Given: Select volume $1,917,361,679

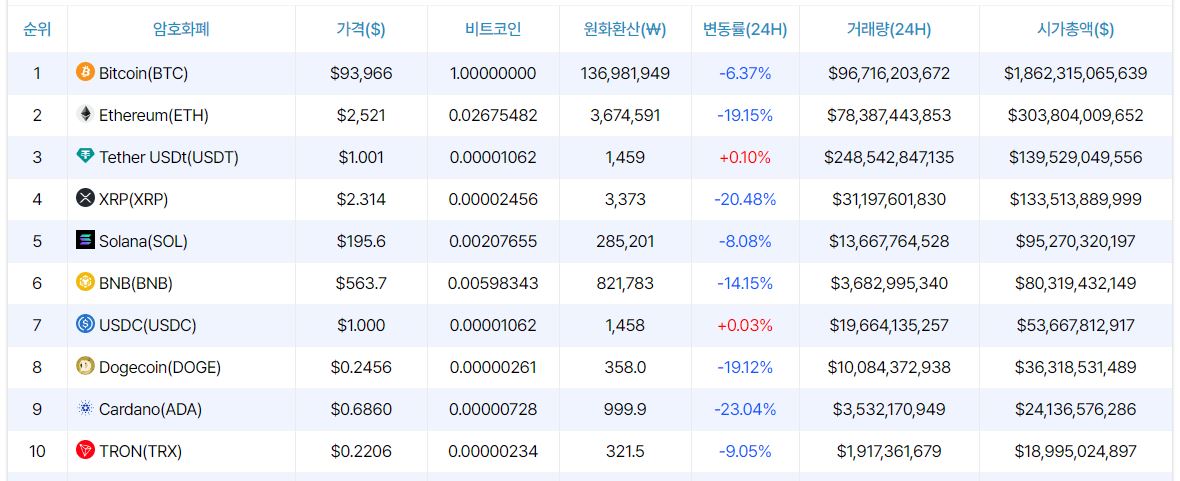Looking at the screenshot, I should (889, 452).
